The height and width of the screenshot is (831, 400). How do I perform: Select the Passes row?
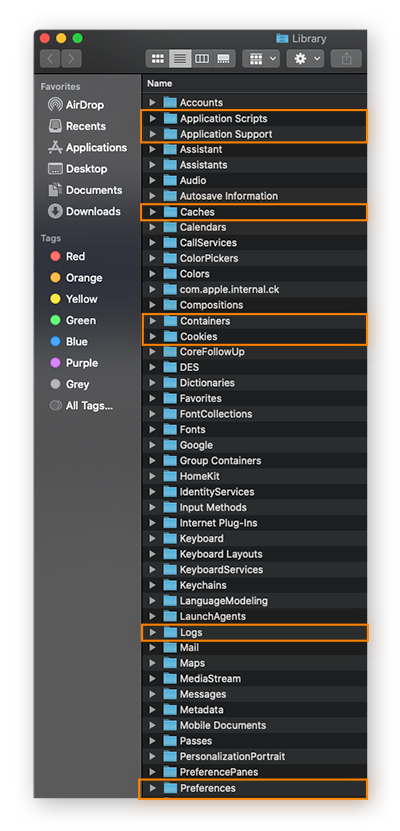point(254,741)
